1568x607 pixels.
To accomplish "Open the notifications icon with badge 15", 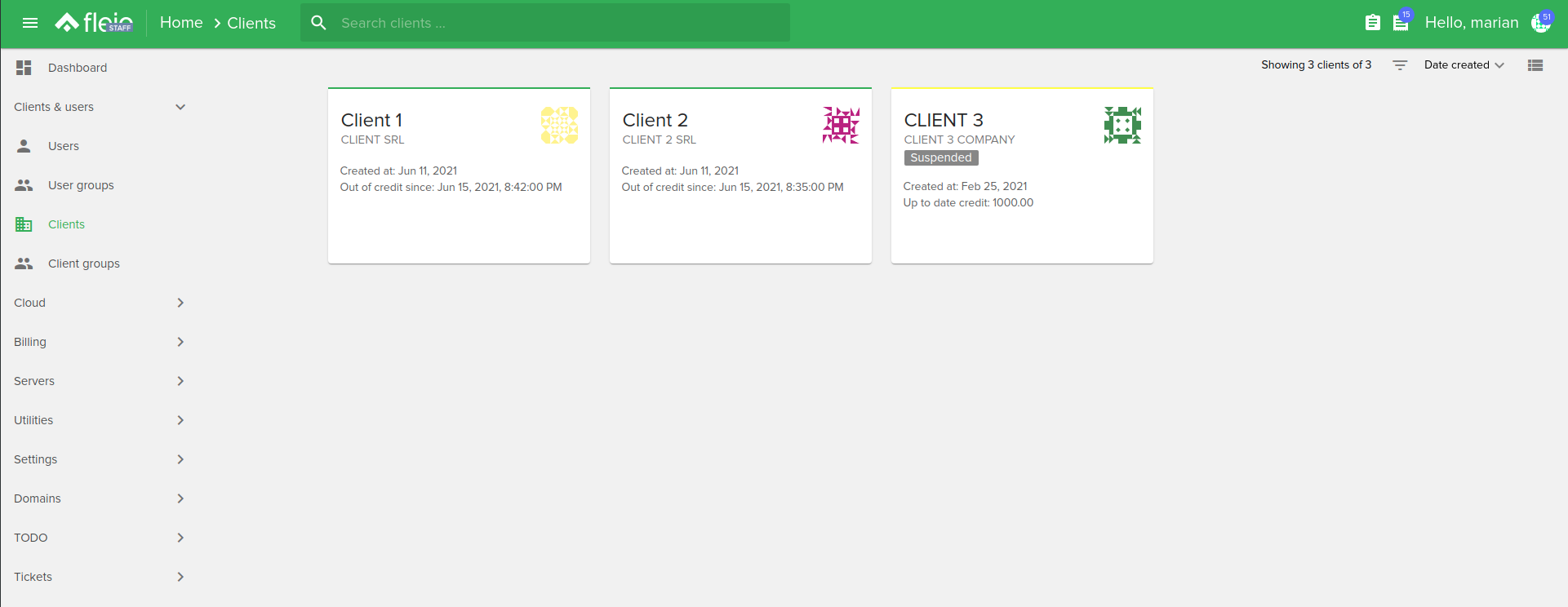I will [1401, 23].
